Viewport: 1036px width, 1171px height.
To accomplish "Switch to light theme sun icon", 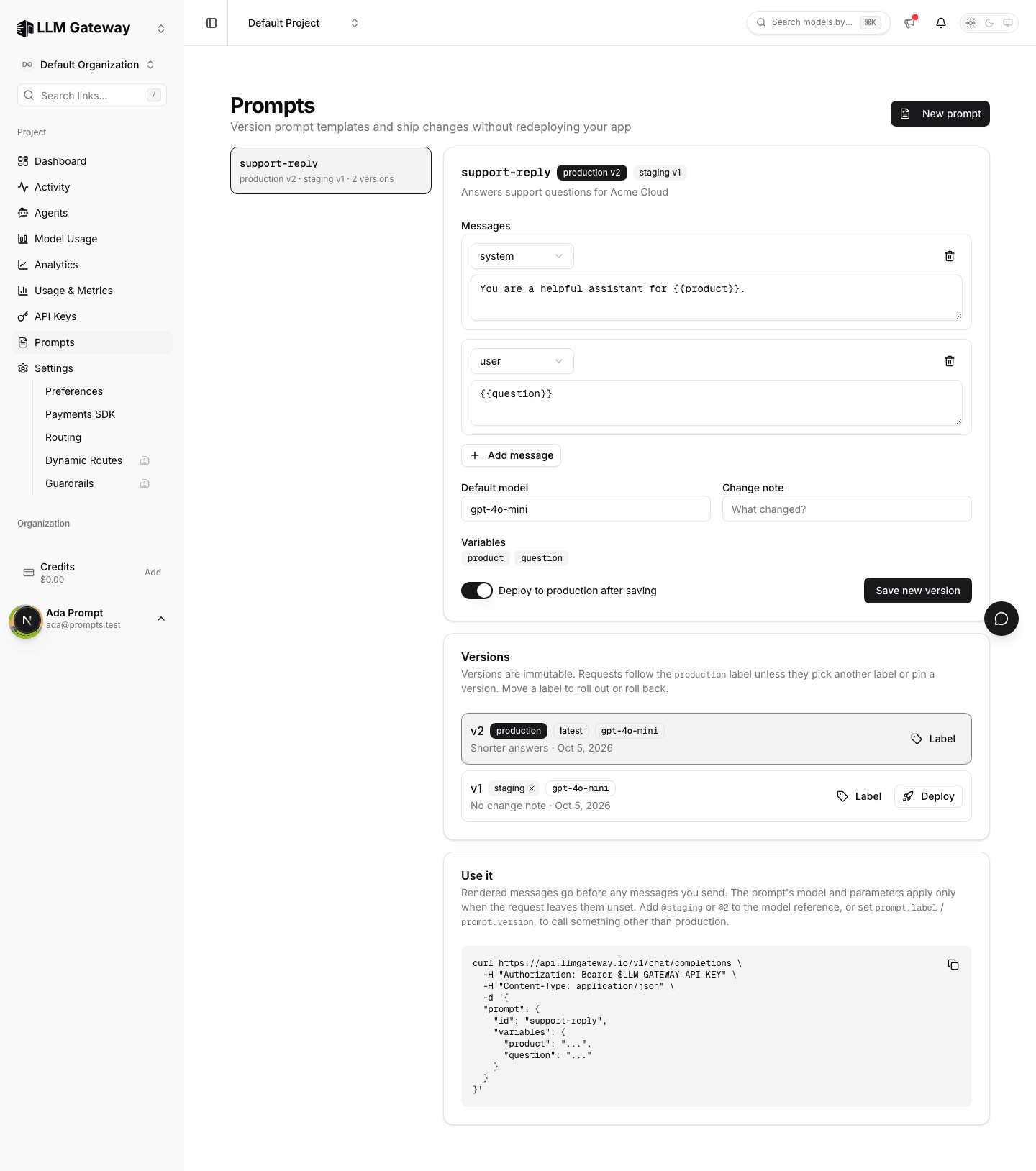I will [971, 23].
